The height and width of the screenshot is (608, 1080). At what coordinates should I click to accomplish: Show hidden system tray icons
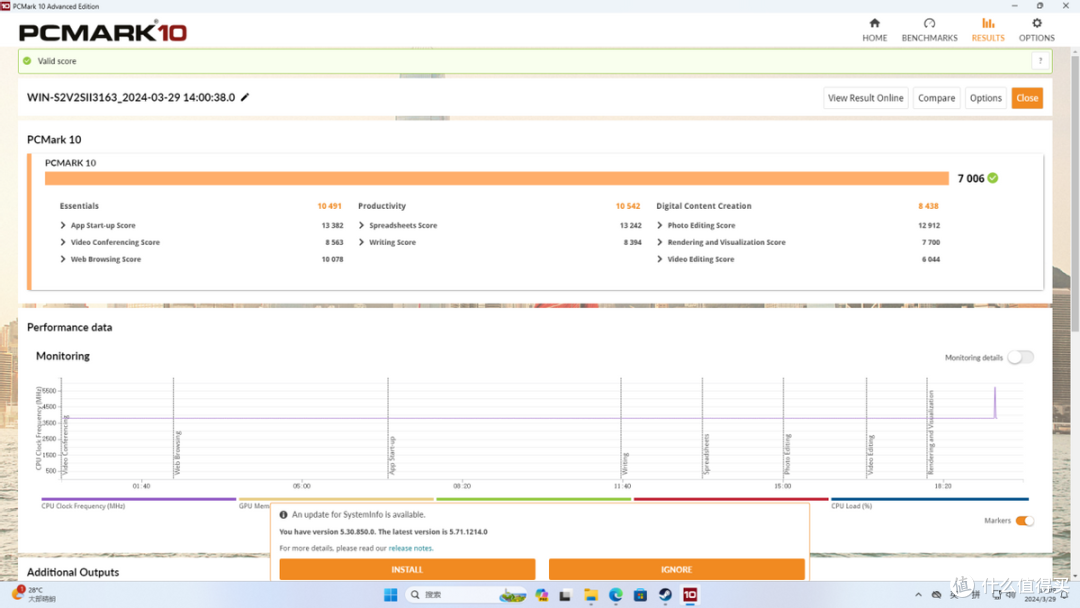click(918, 595)
